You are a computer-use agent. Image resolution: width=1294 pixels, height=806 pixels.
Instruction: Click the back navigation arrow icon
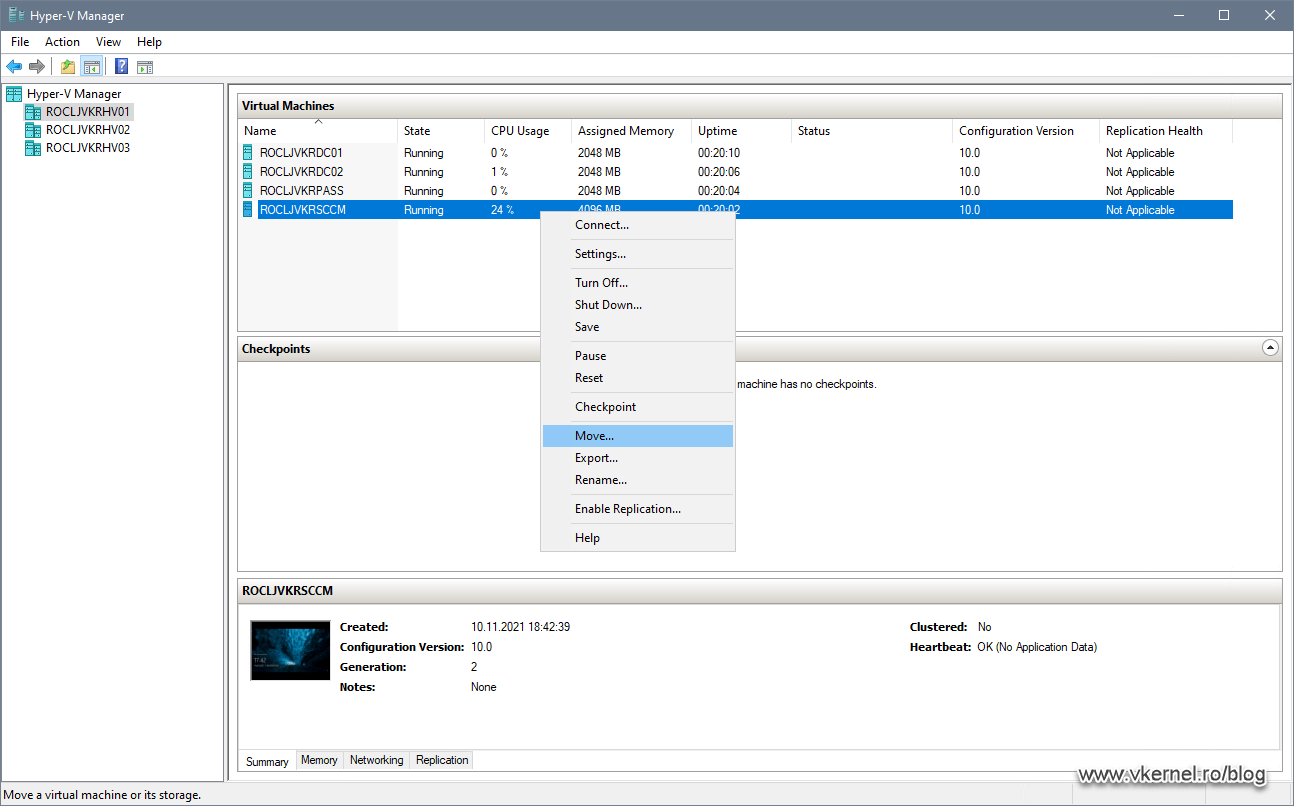14,66
